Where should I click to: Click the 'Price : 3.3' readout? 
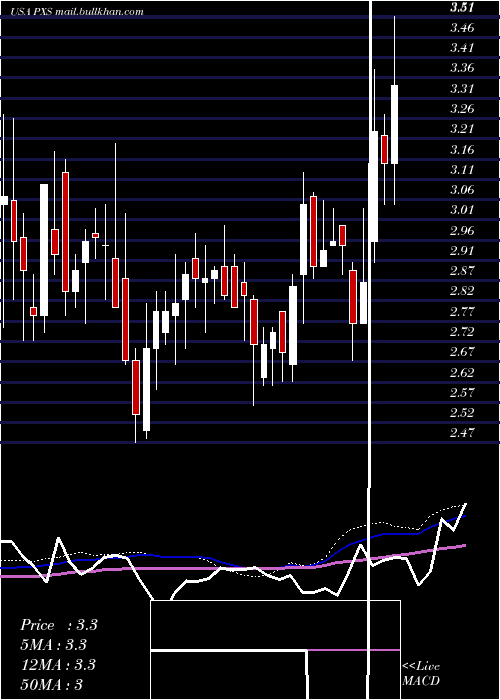[x=59, y=625]
